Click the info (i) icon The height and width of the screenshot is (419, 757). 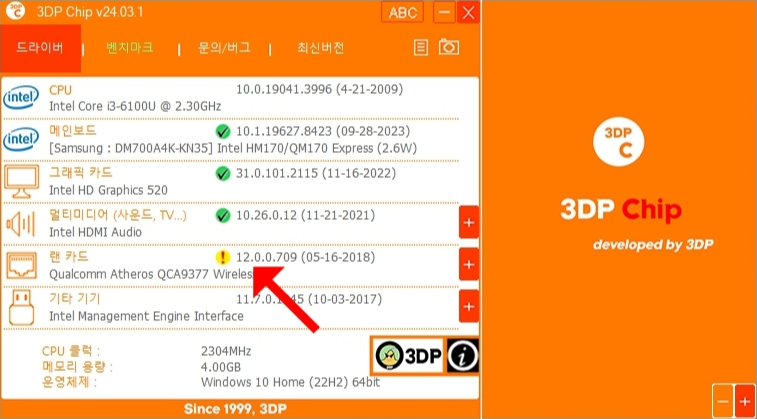463,356
